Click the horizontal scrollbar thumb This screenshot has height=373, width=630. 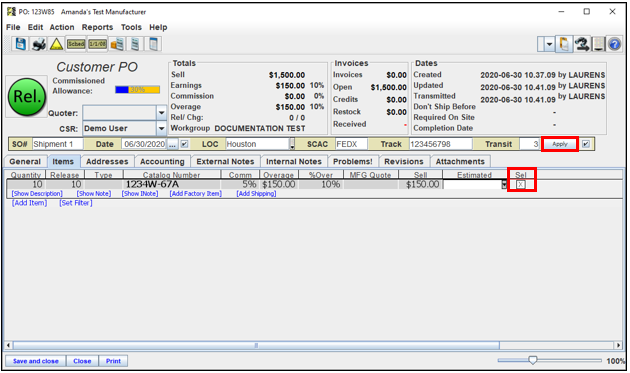click(256, 345)
